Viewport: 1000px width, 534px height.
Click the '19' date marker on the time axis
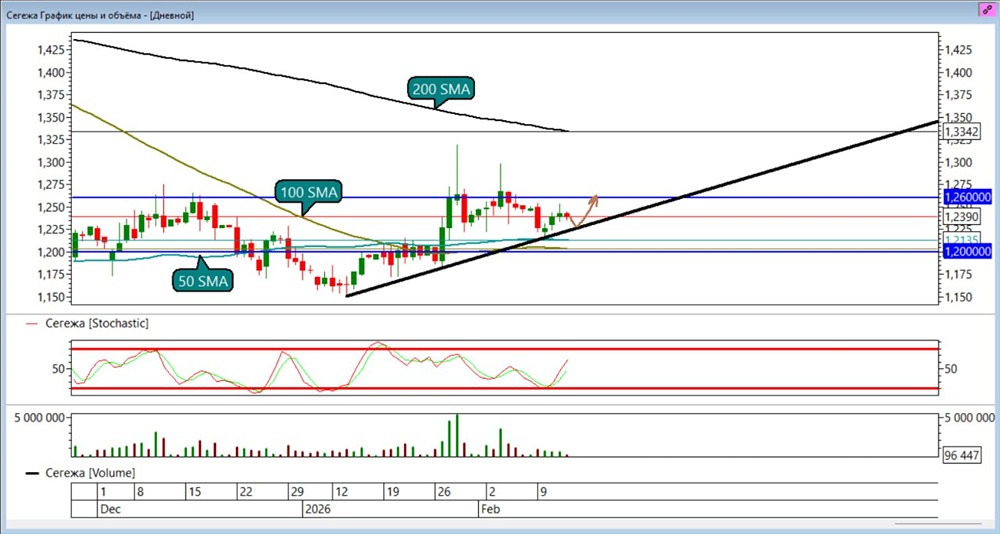coord(393,492)
